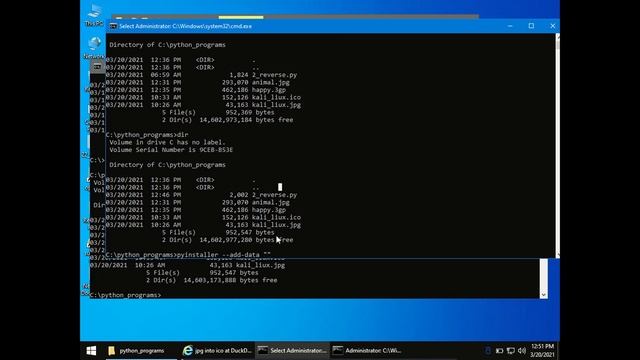The width and height of the screenshot is (640, 360).
Task: Activate the Select Administrator taskbar button
Action: 292,351
